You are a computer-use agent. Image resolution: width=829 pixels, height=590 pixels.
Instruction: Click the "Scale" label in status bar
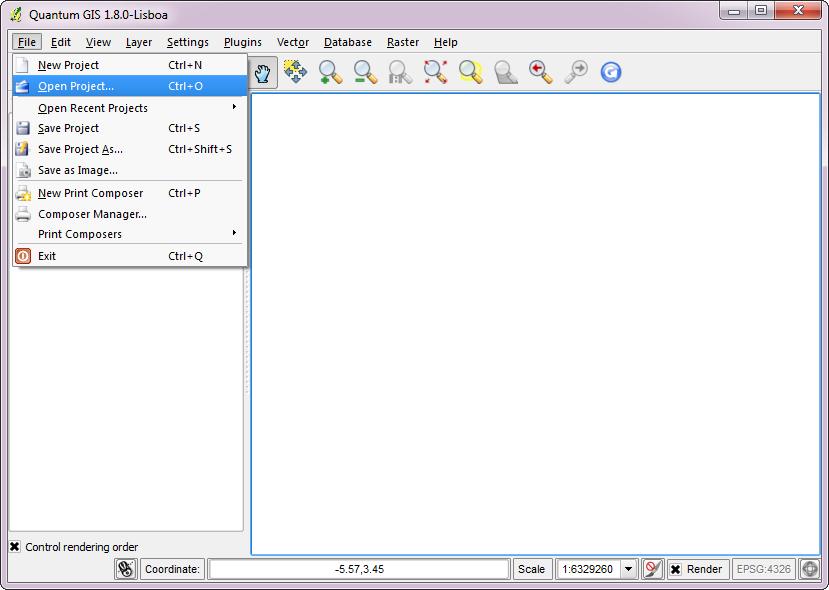(x=532, y=569)
